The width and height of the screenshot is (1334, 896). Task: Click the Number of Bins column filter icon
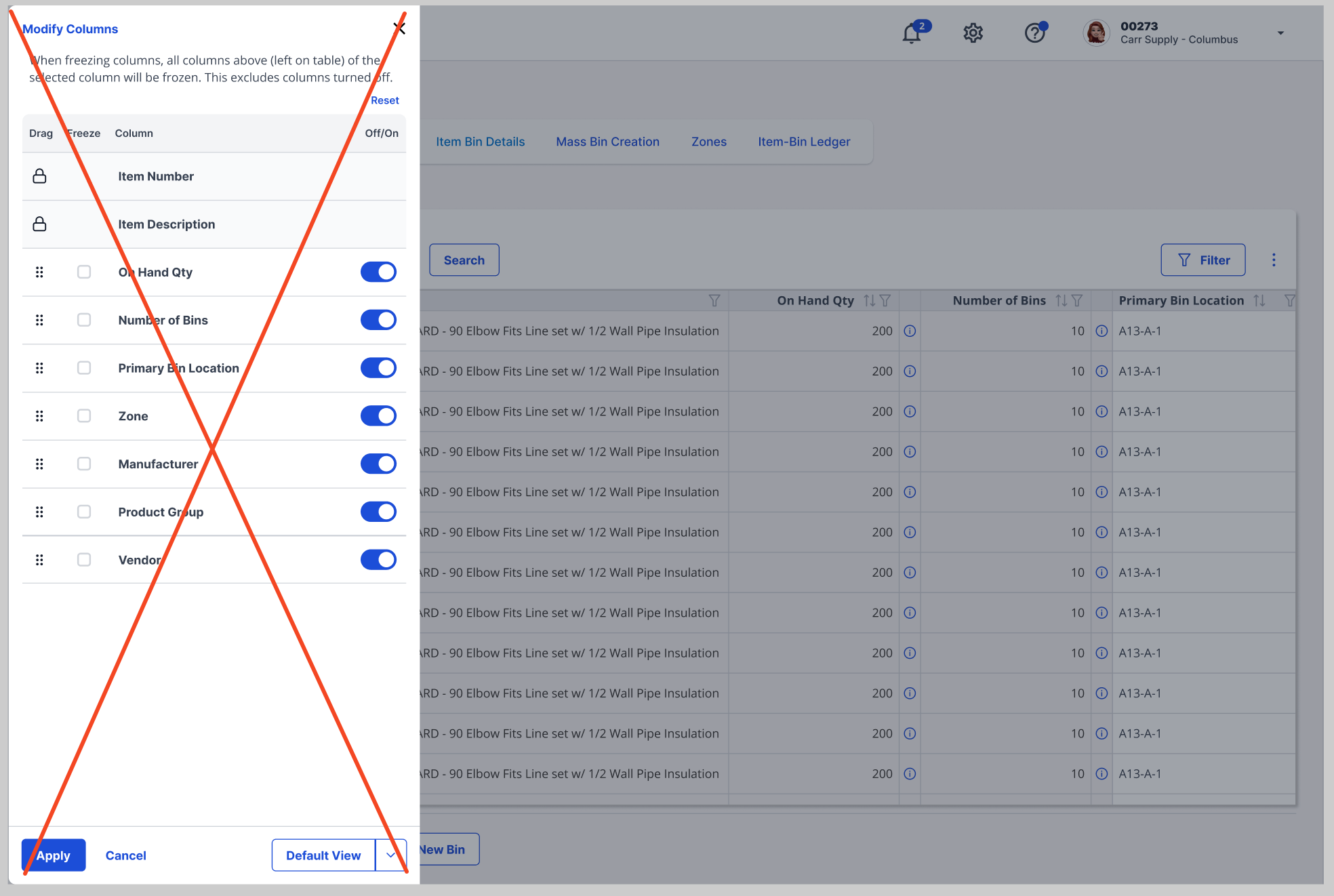1077,301
